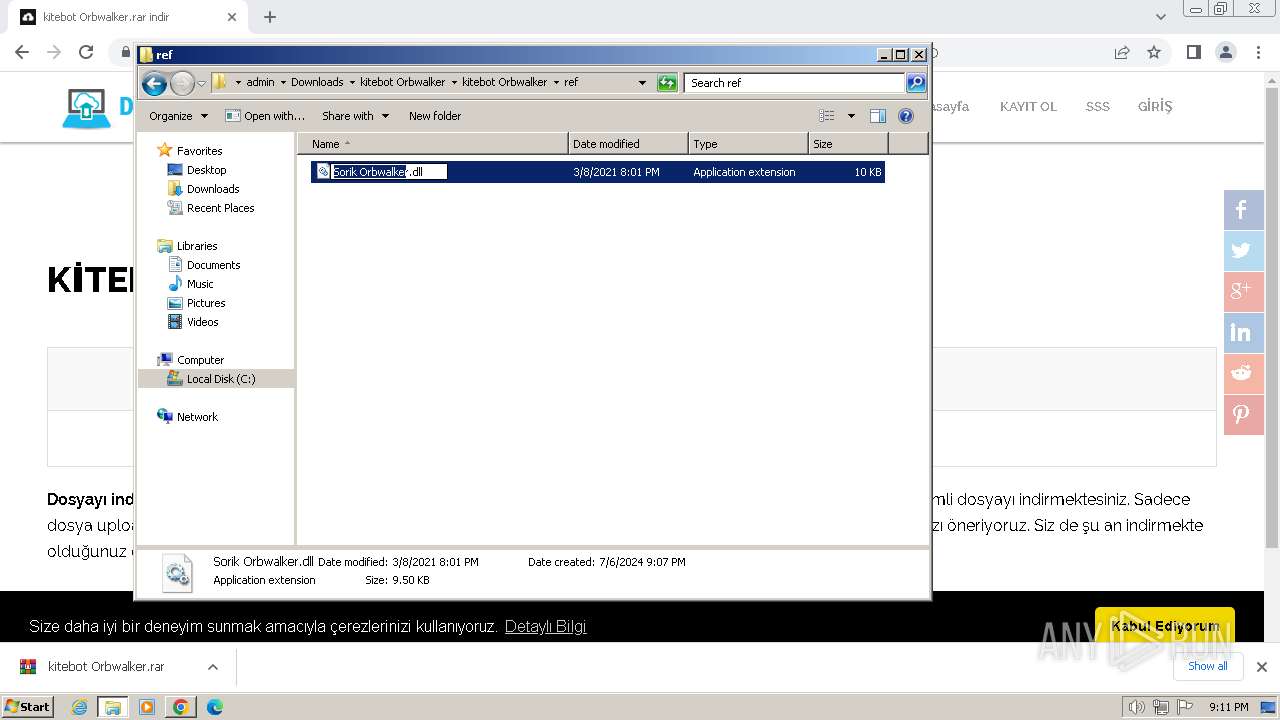Image resolution: width=1280 pixels, height=720 pixels.
Task: Click the green refresh button in address bar
Action: coord(667,83)
